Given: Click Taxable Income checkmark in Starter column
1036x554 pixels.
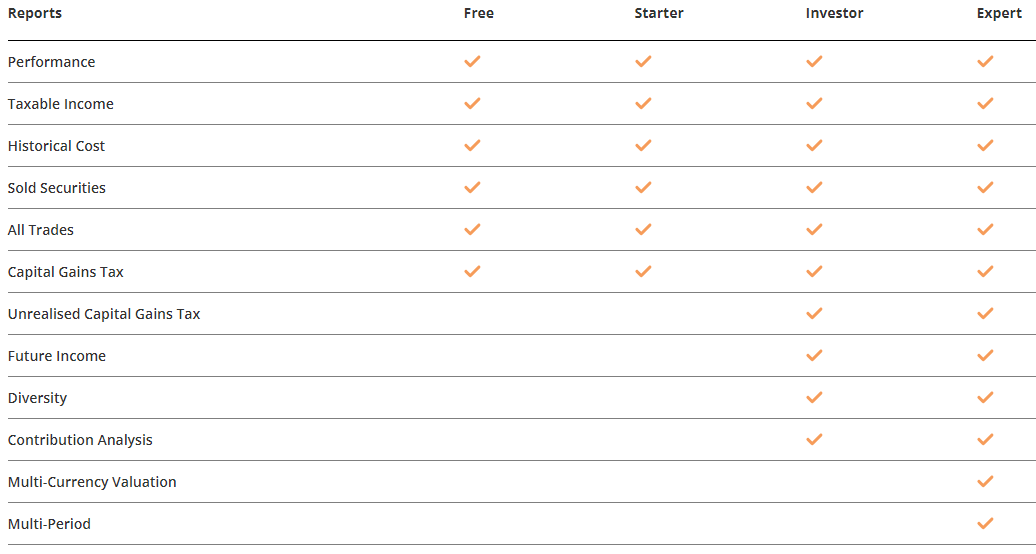Looking at the screenshot, I should click(x=643, y=104).
